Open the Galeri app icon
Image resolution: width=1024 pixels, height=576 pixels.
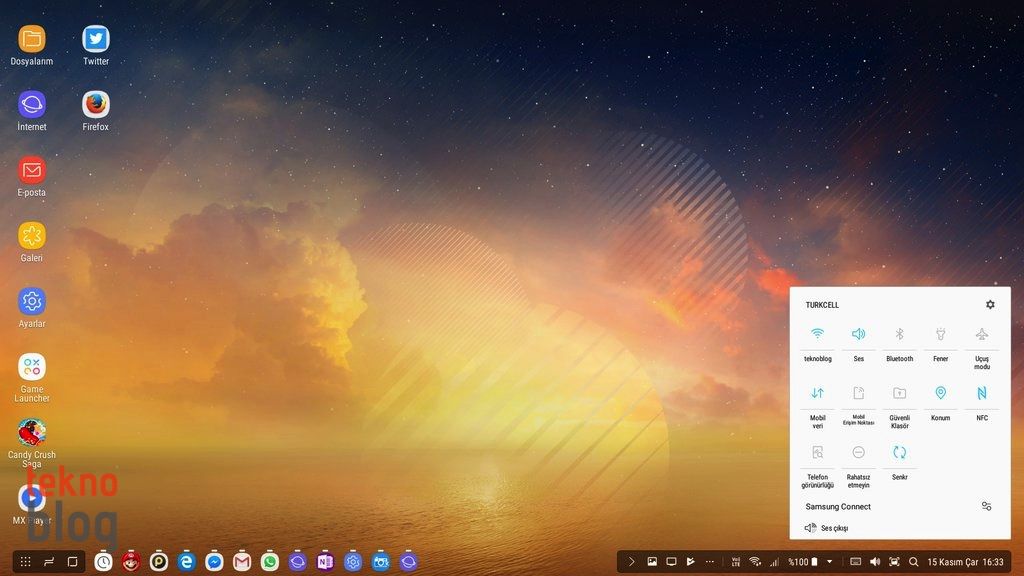coord(32,236)
